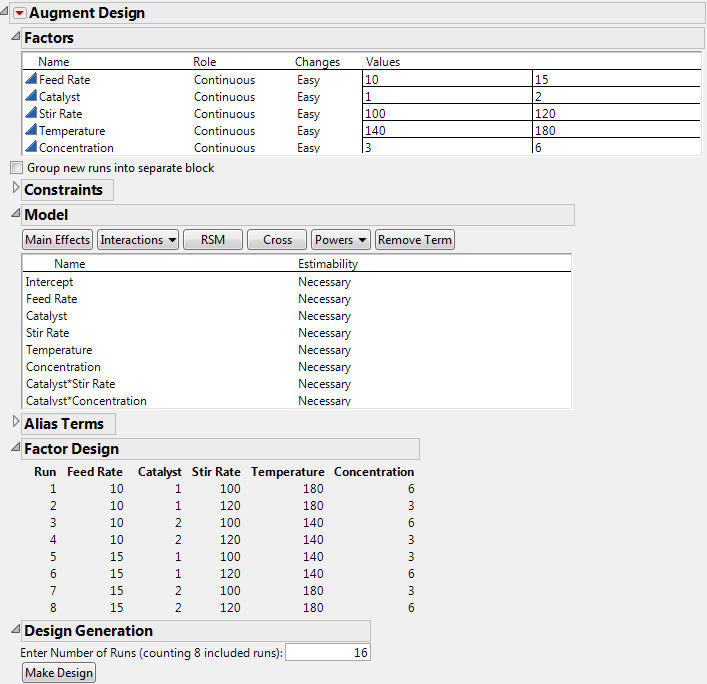The height and width of the screenshot is (684, 707).
Task: Click the Make Design button
Action: coord(59,673)
